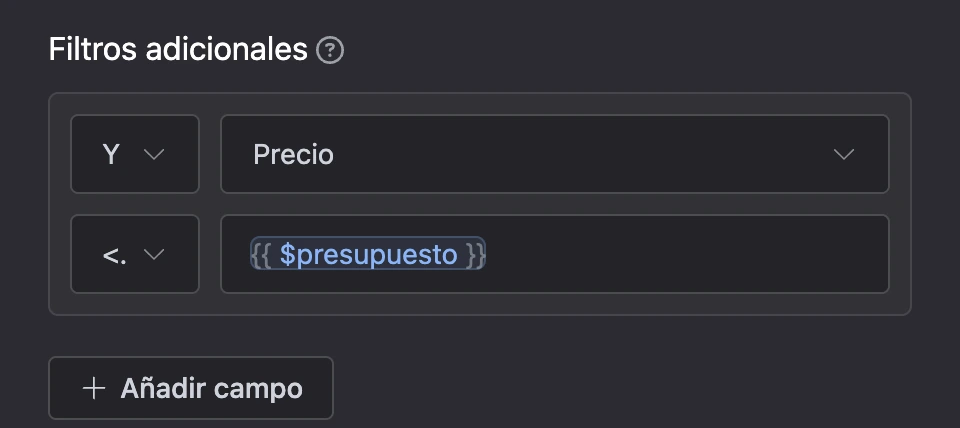
Task: Click the Añadir campo text label
Action: coord(211,388)
